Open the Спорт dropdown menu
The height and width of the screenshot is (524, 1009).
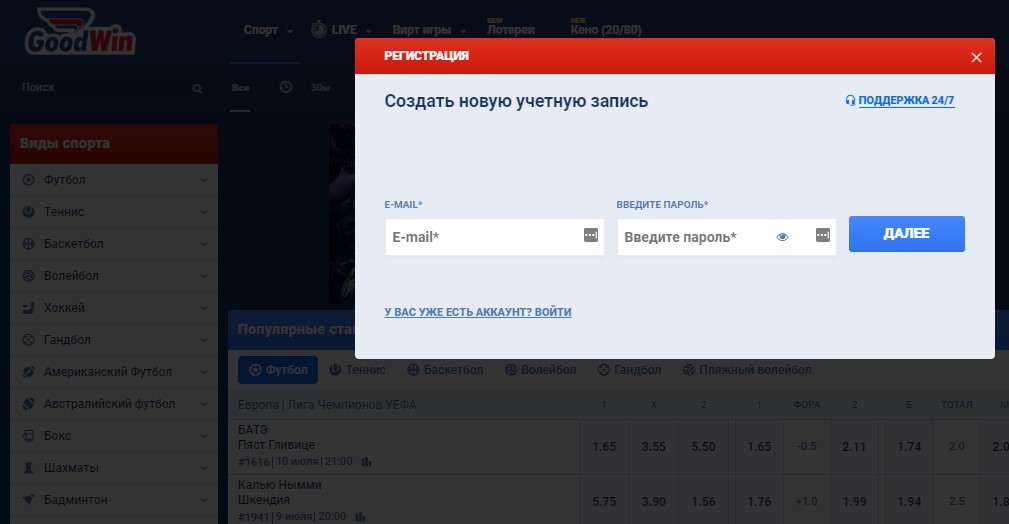(268, 30)
